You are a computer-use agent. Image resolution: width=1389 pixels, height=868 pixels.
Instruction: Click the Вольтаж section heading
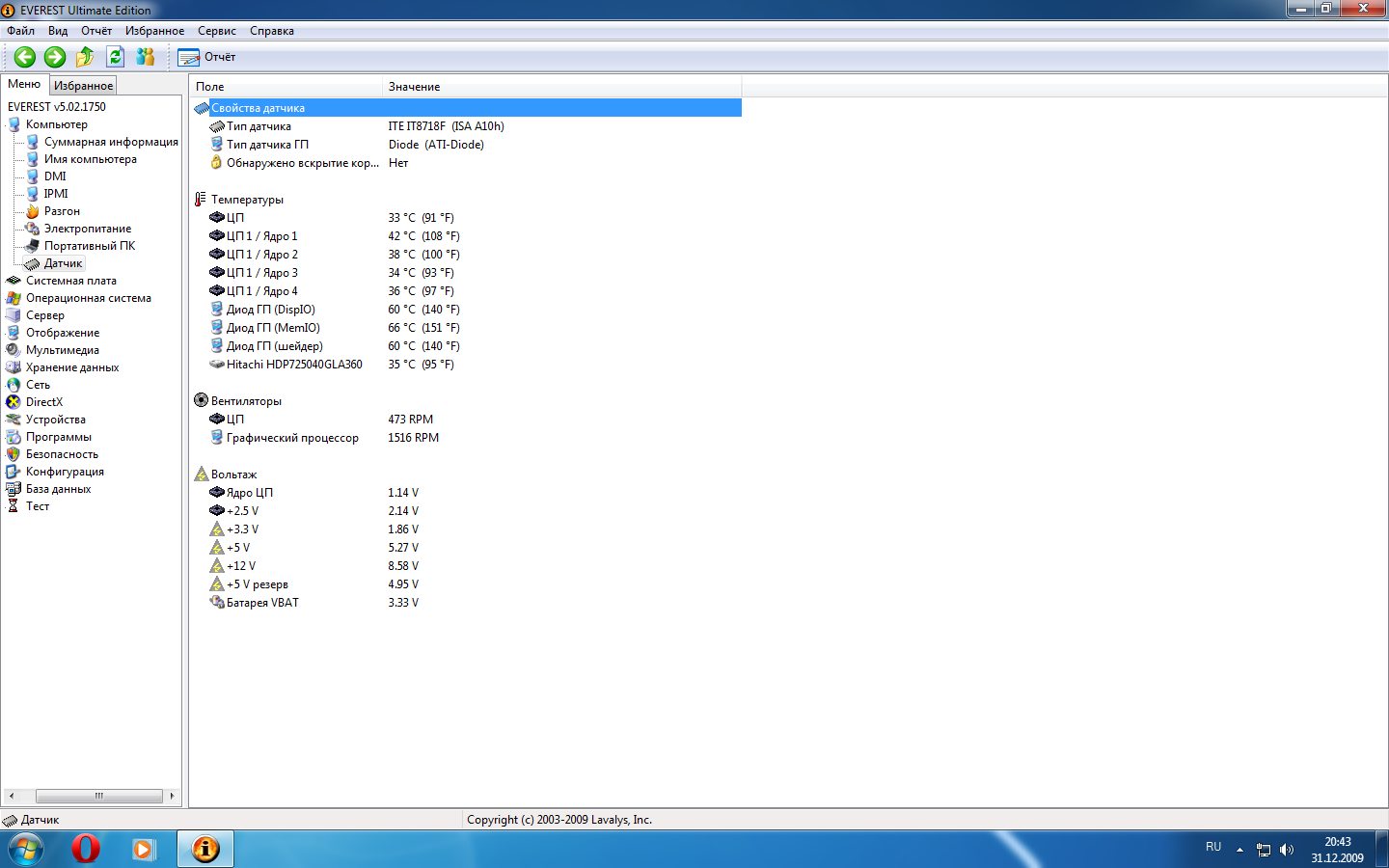pyautogui.click(x=233, y=475)
